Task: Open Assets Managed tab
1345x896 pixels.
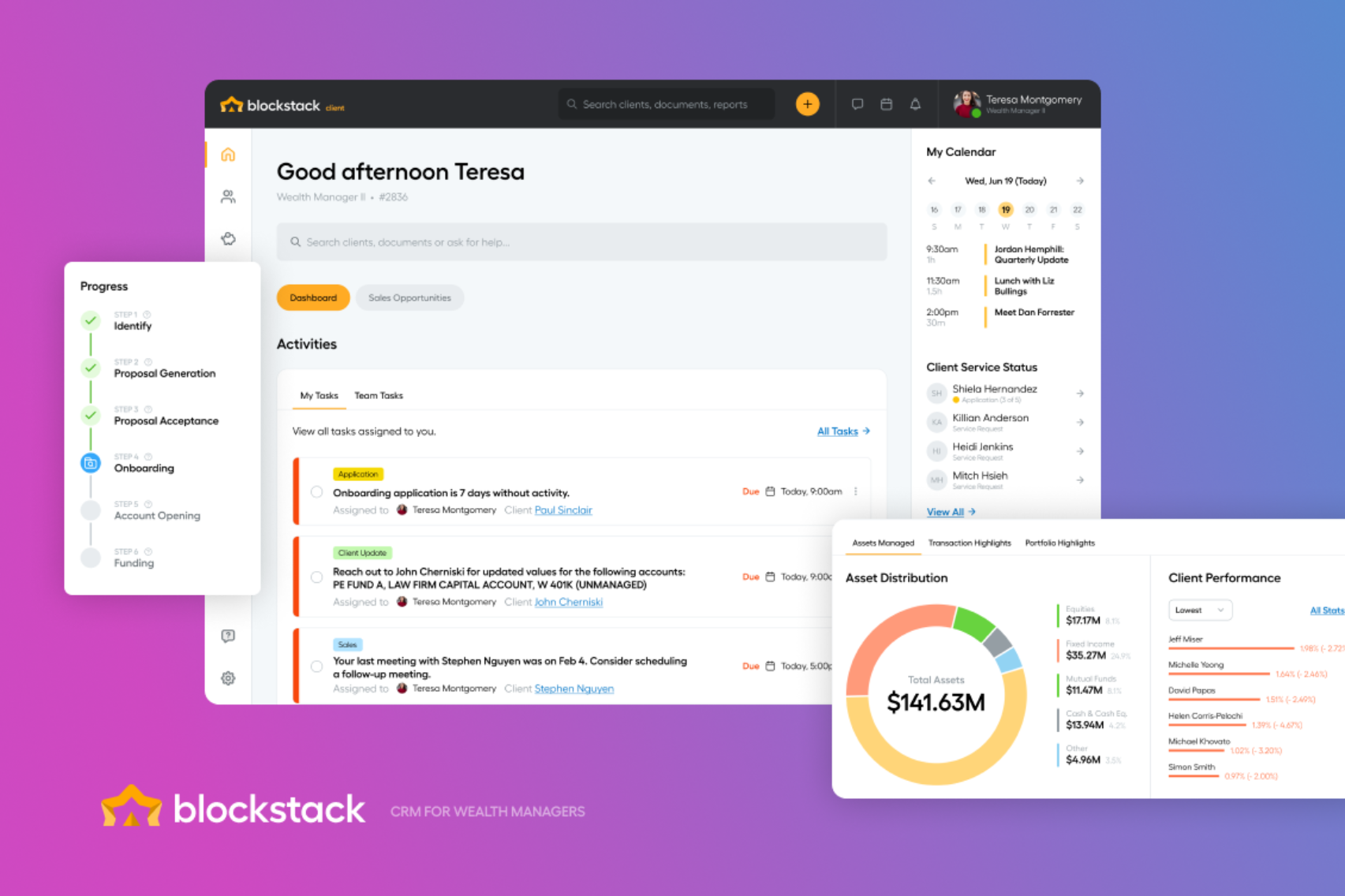Action: pos(883,543)
